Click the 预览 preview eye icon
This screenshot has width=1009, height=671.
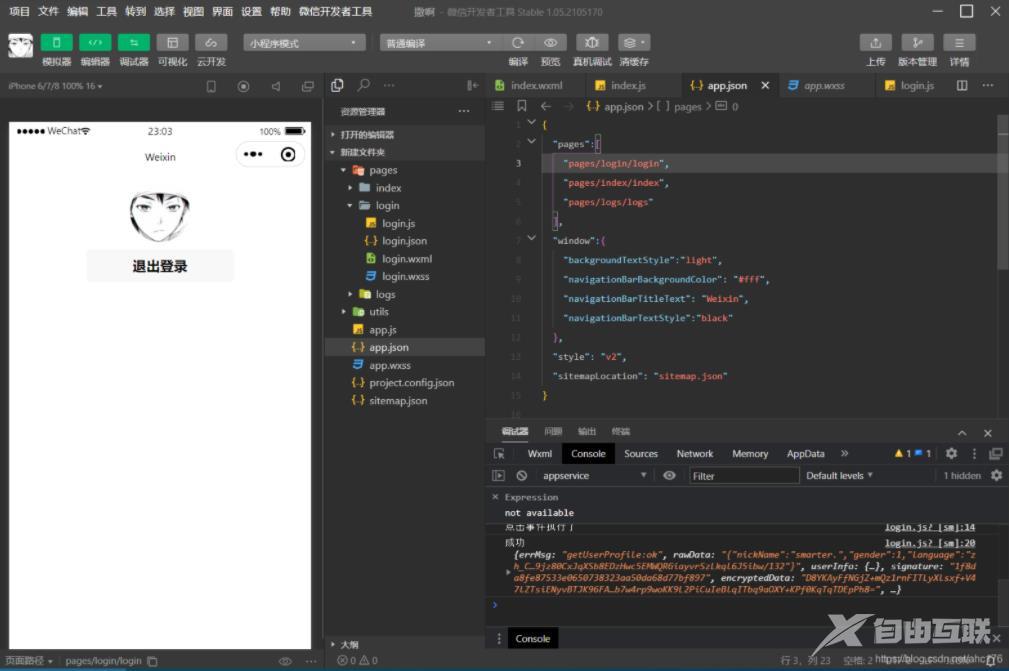[550, 43]
